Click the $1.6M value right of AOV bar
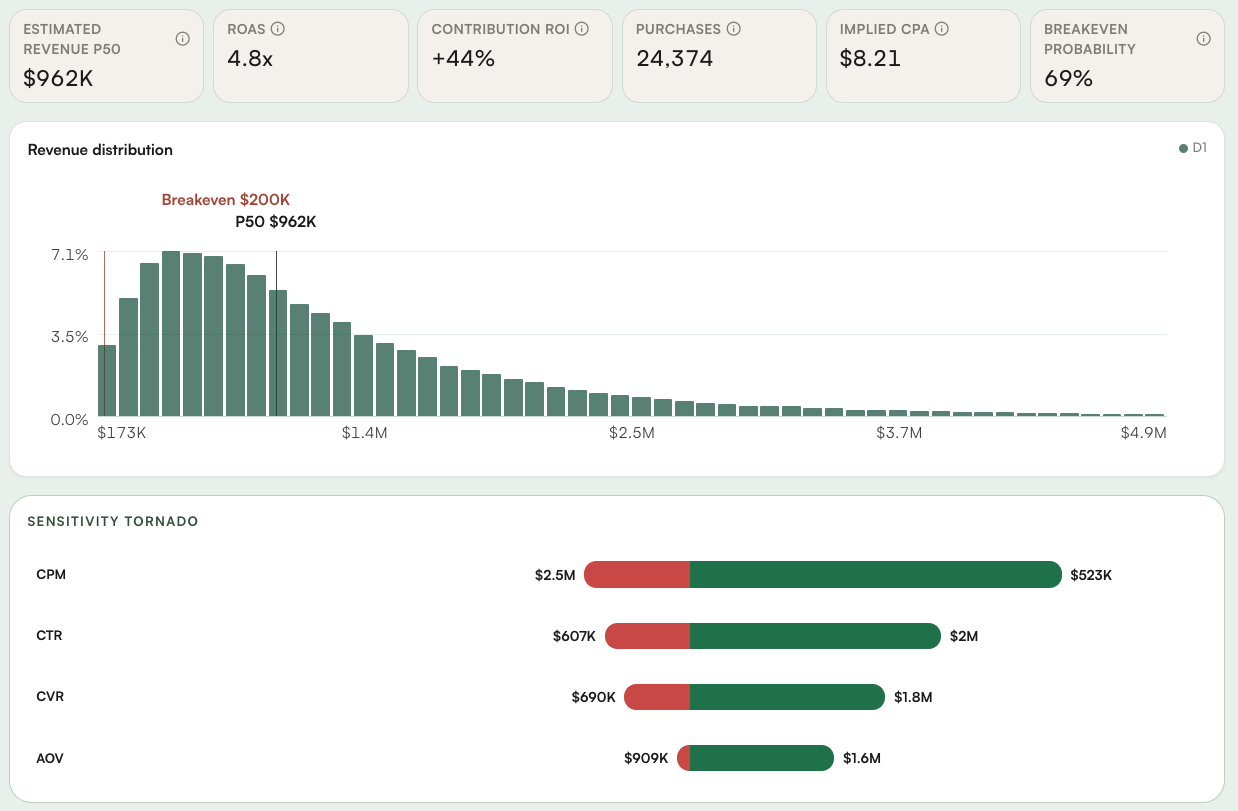This screenshot has width=1238, height=811. point(862,758)
